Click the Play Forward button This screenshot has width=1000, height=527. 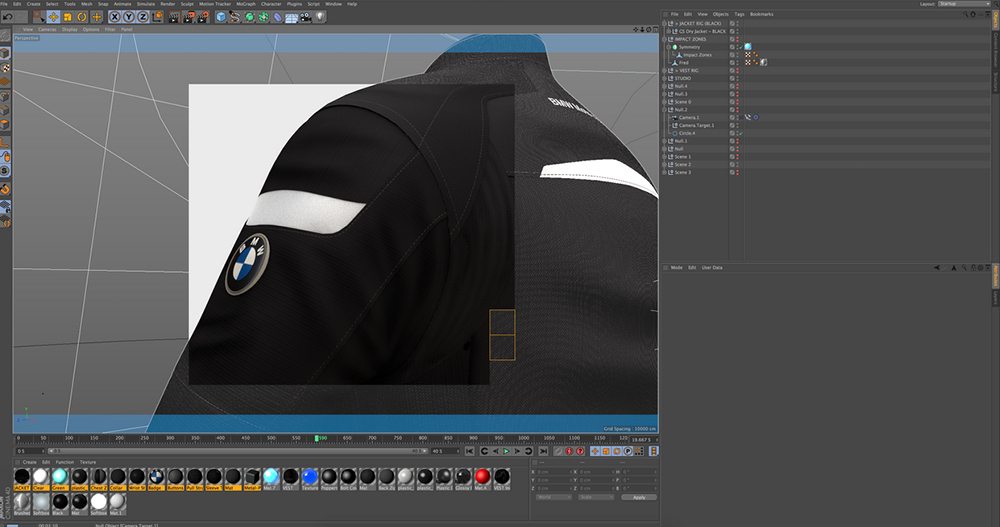point(506,451)
